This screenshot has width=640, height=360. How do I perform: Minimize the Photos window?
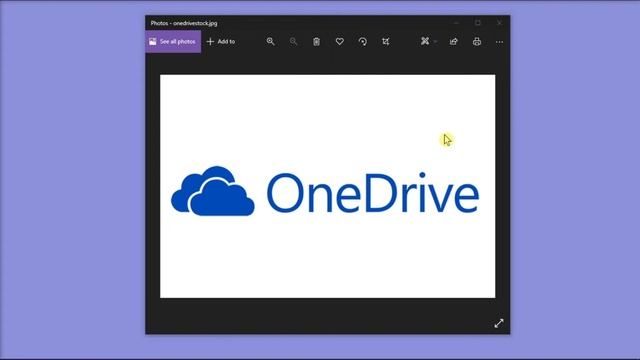(457, 23)
